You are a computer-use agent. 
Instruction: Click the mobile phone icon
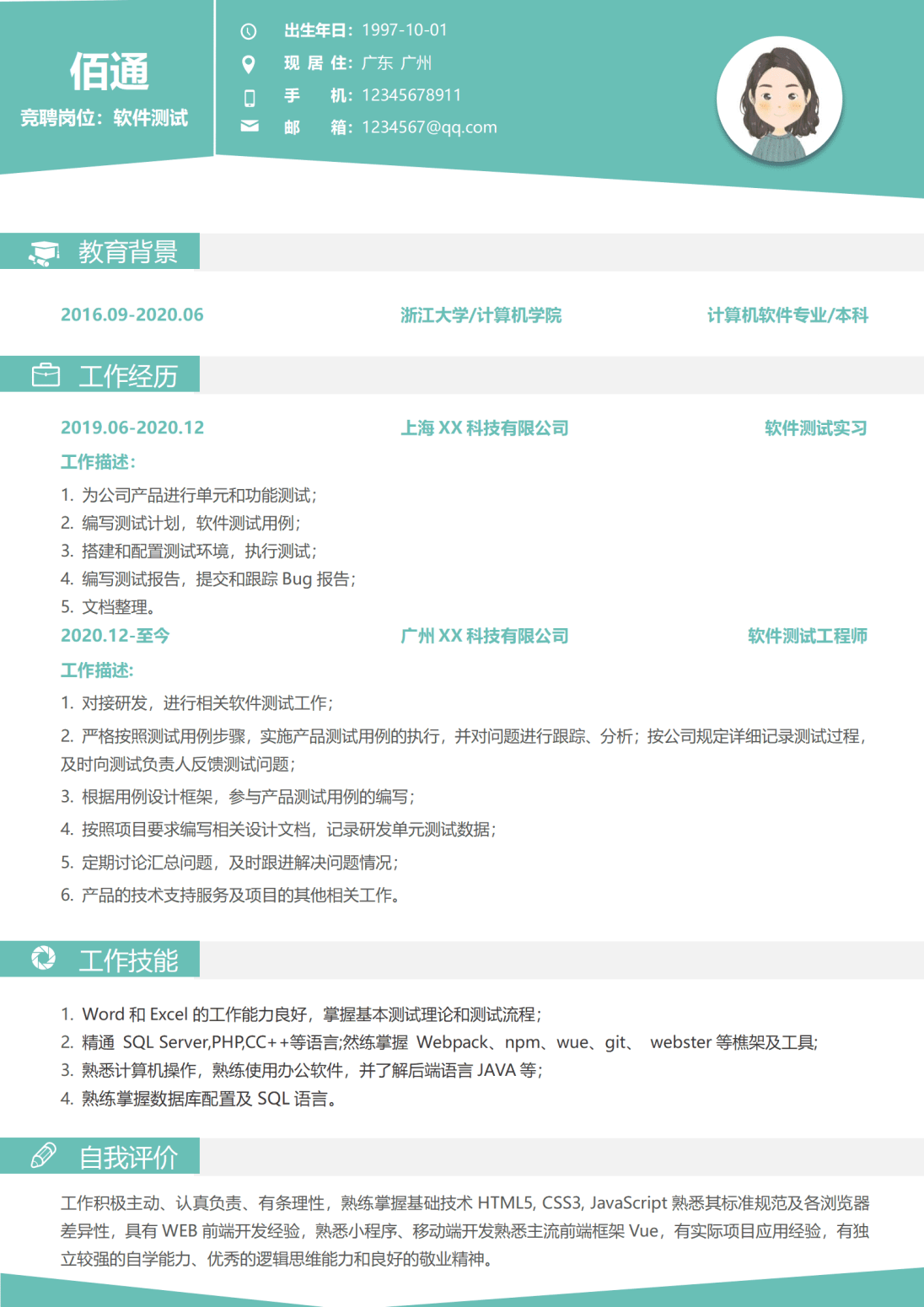(250, 98)
